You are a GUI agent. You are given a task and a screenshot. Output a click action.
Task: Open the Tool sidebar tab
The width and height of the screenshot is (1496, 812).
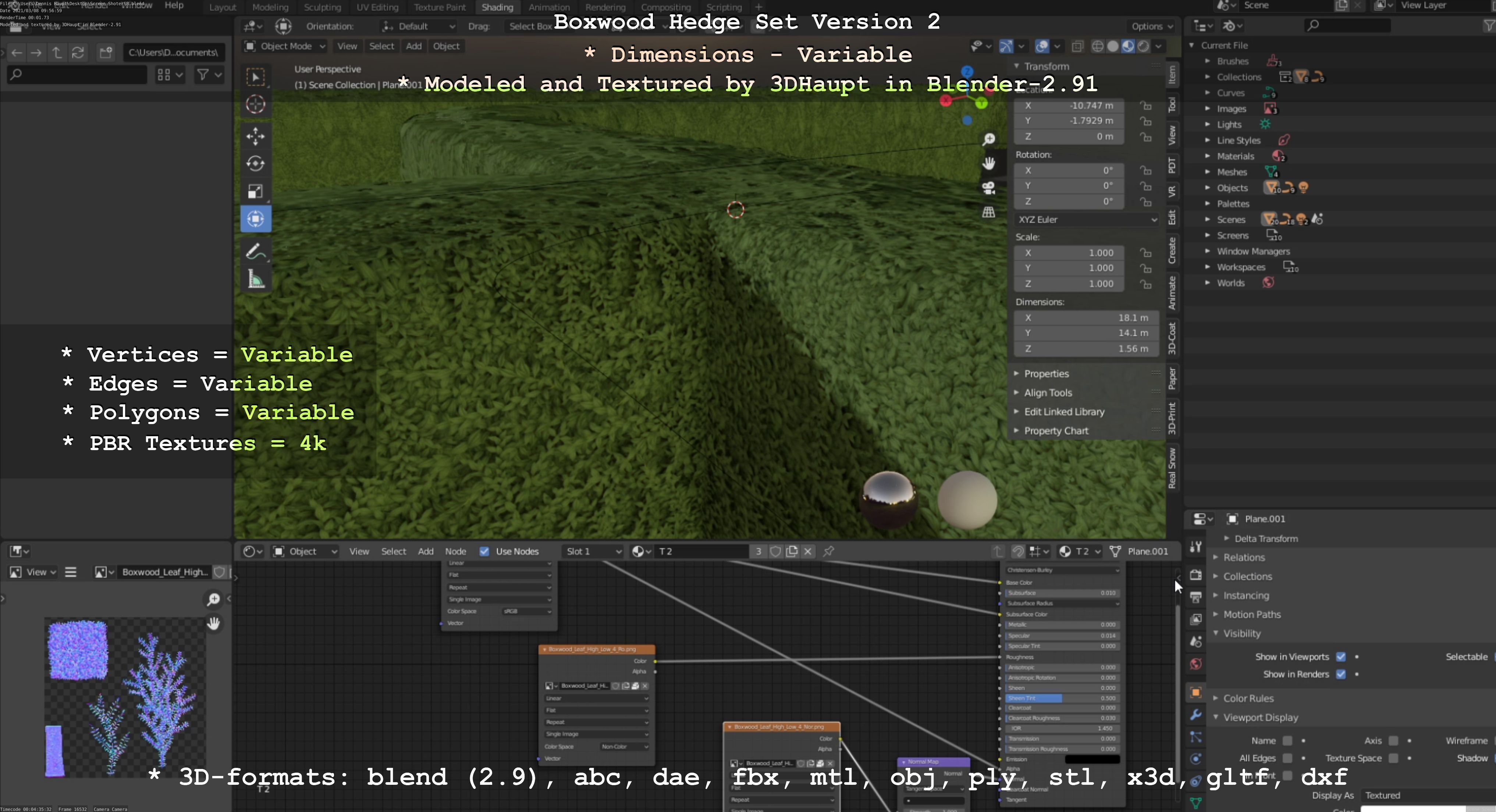click(x=1172, y=105)
